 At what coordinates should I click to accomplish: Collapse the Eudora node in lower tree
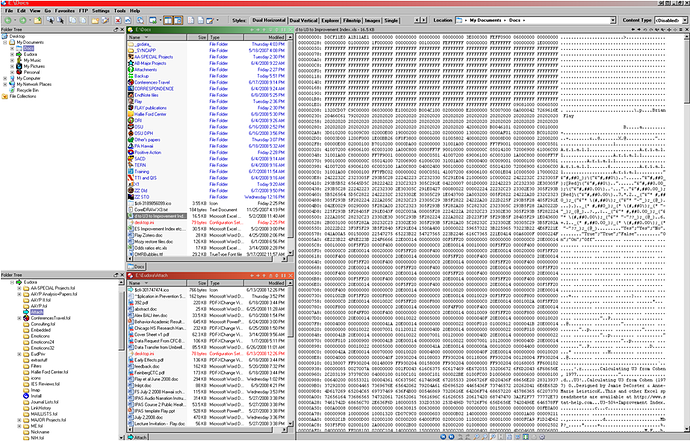[12, 283]
